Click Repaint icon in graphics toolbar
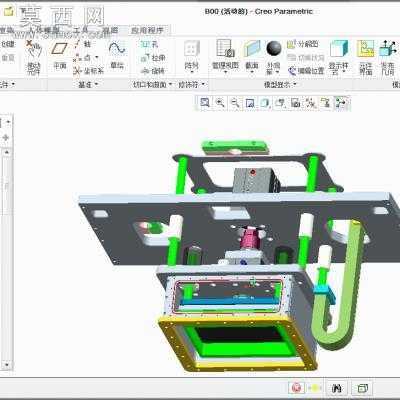Screen dimensions: 400x400 click(250, 103)
